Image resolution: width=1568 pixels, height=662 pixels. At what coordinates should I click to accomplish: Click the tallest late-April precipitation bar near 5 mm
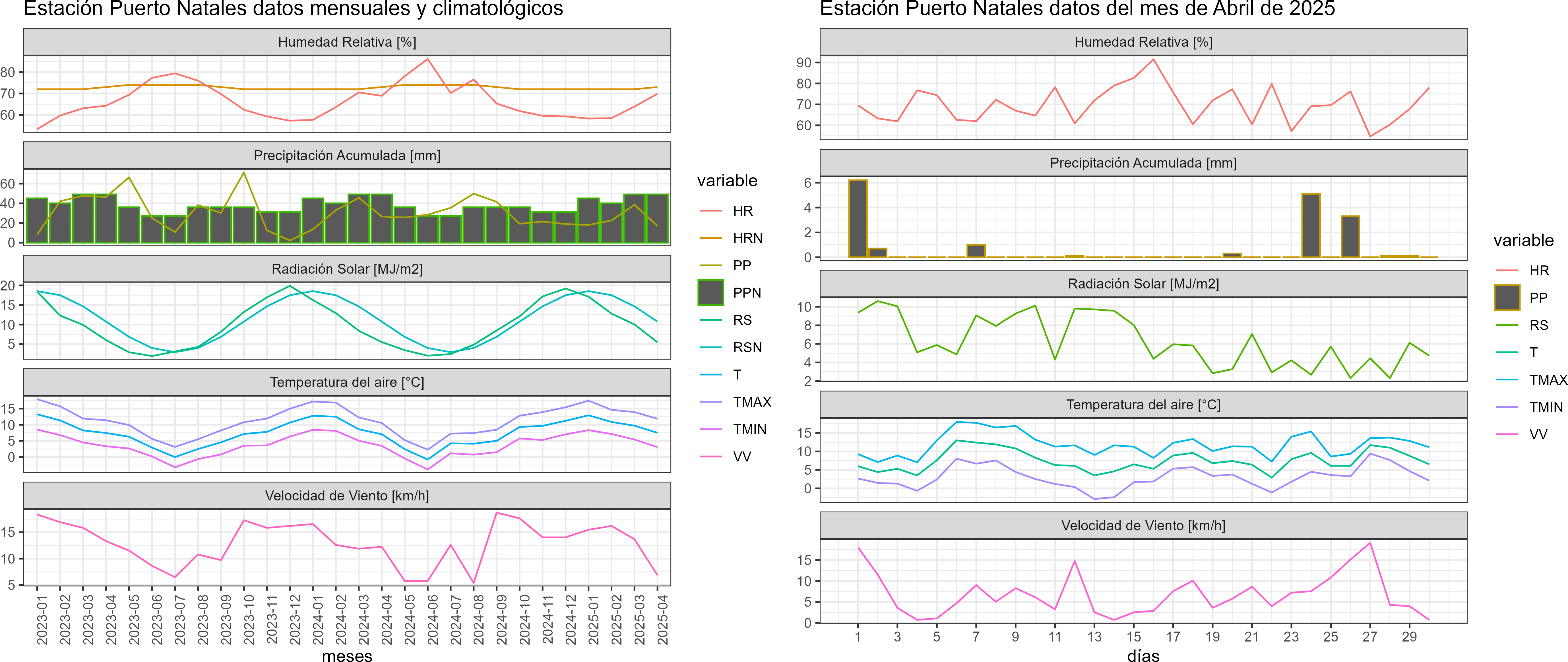coord(1311,225)
